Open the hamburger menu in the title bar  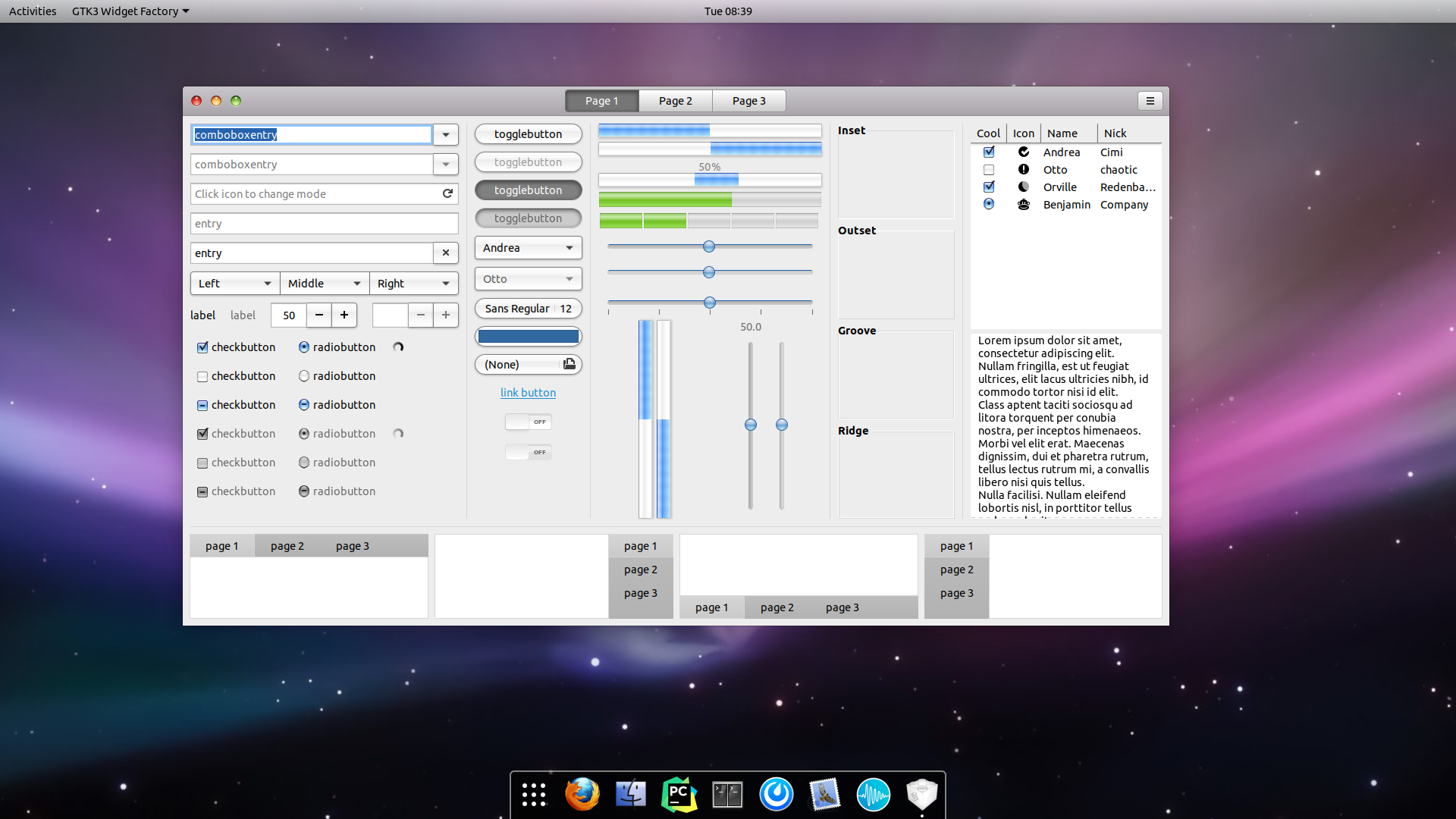(x=1150, y=101)
